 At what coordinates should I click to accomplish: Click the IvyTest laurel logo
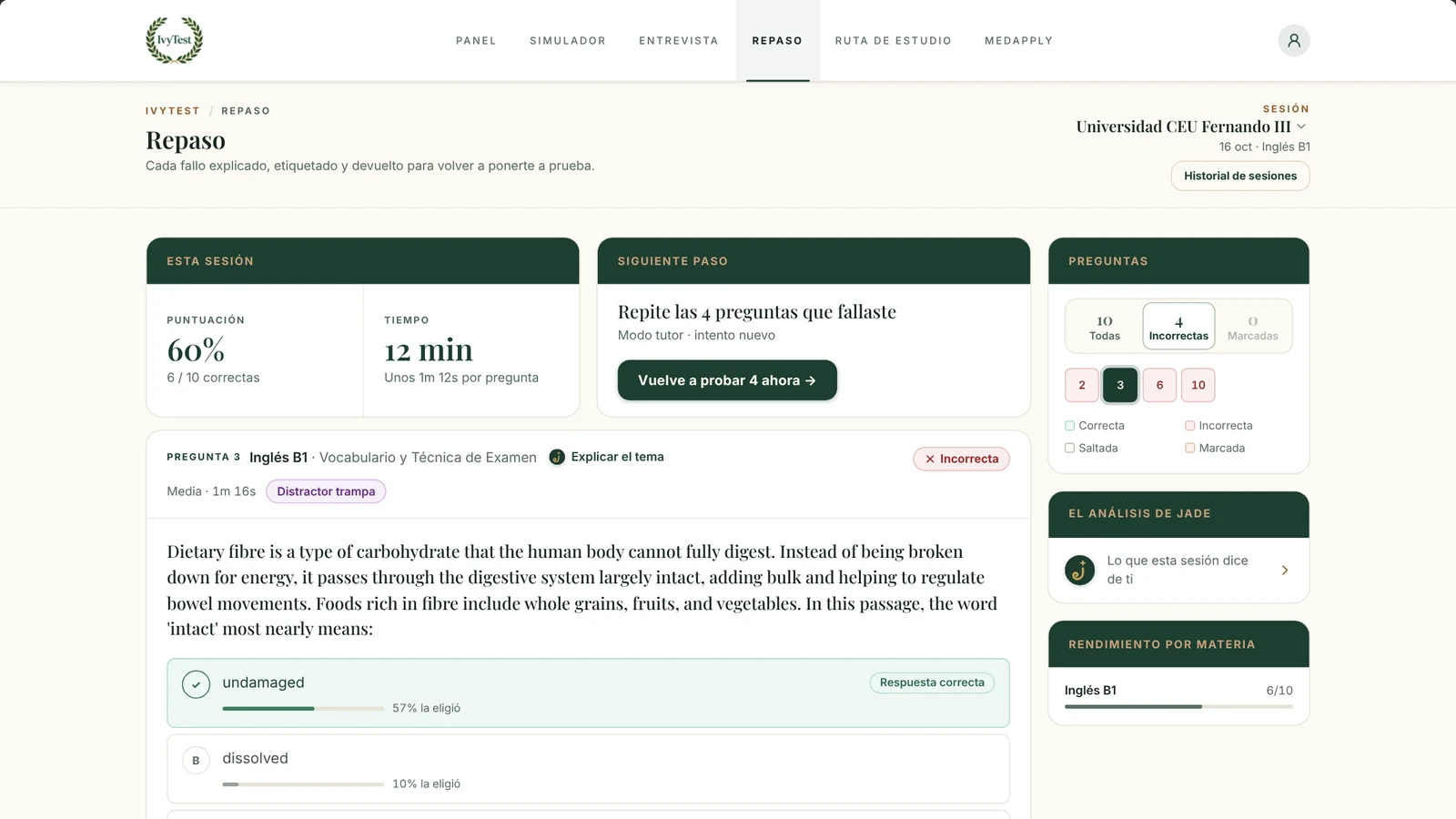(175, 40)
